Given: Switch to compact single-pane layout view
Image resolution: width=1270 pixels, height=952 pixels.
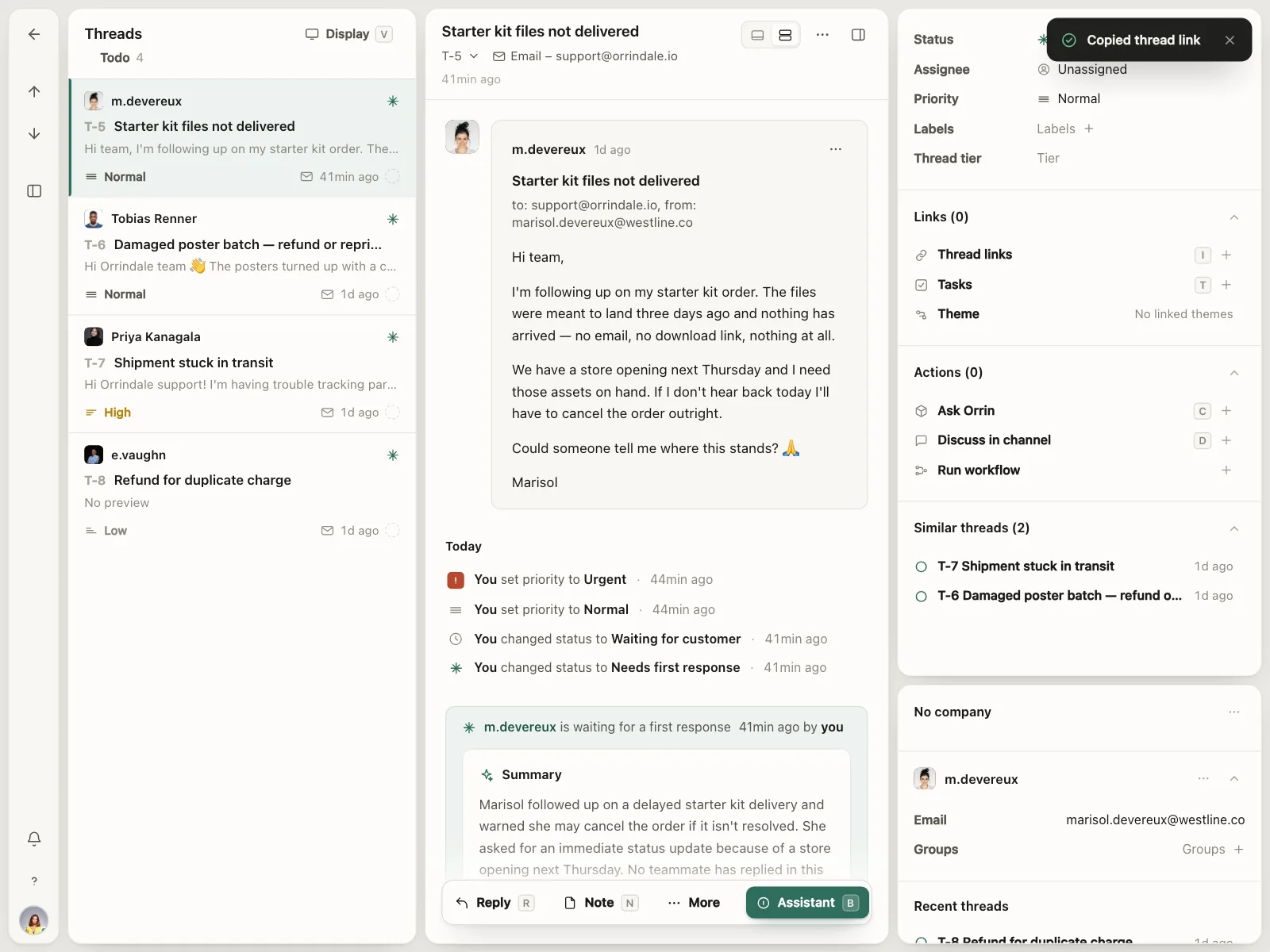Looking at the screenshot, I should (x=758, y=35).
